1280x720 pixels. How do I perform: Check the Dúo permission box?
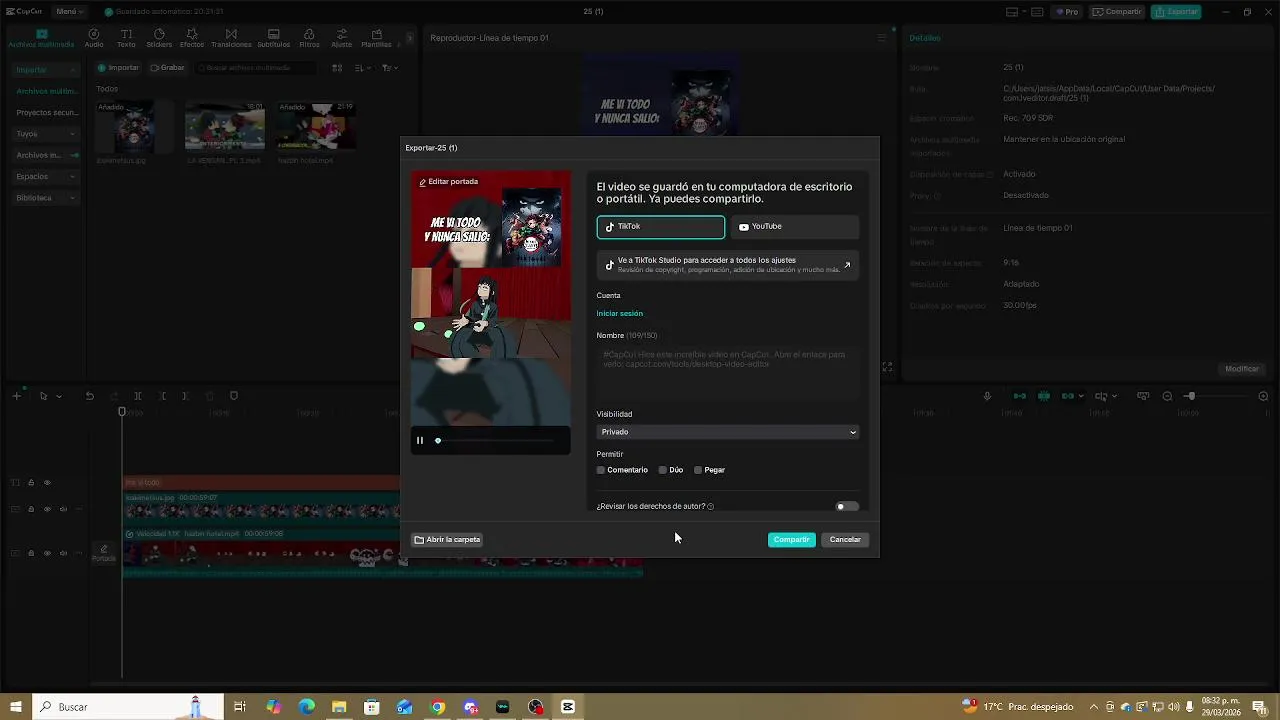pyautogui.click(x=662, y=470)
